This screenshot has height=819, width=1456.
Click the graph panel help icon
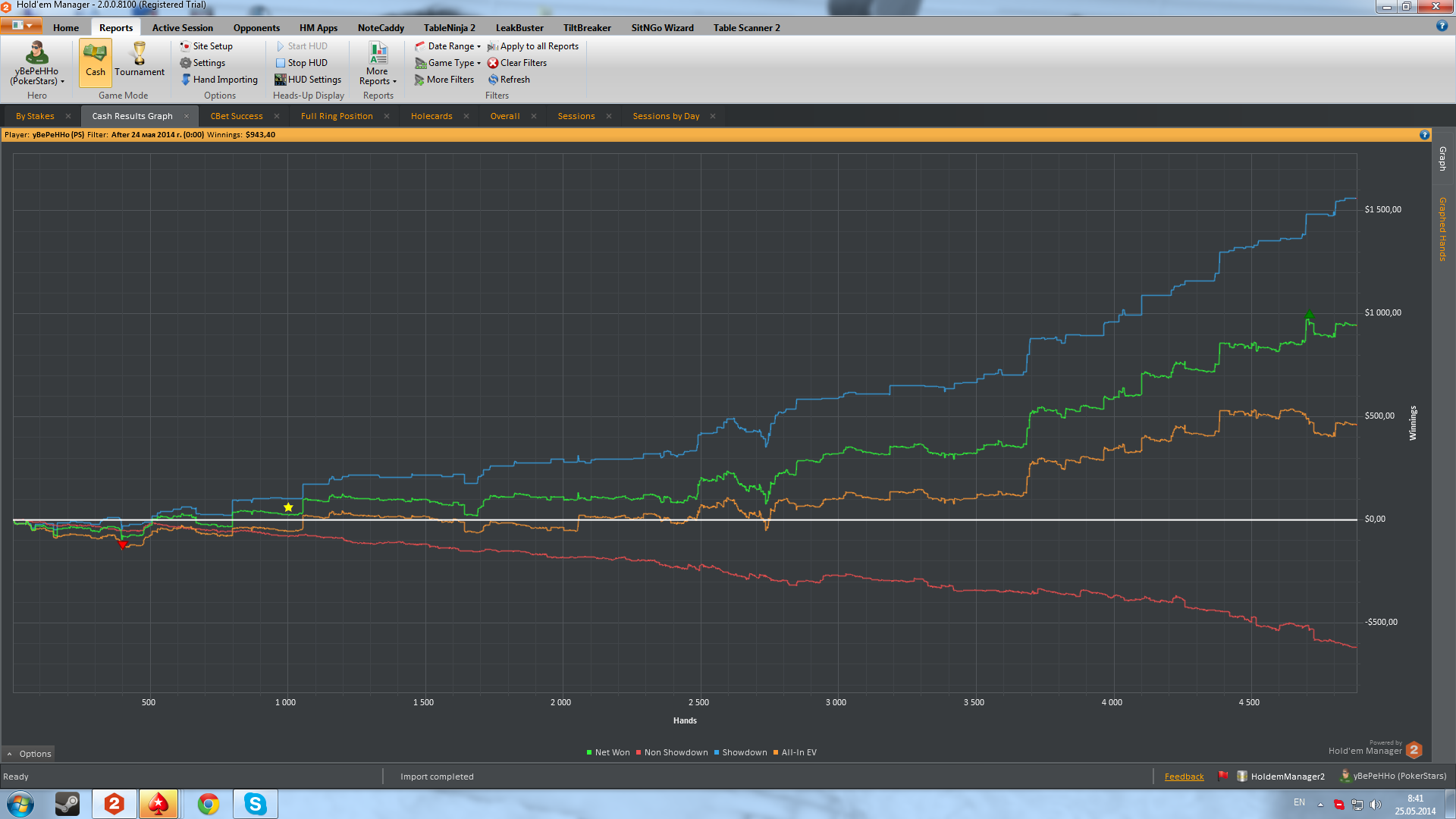[x=1424, y=135]
